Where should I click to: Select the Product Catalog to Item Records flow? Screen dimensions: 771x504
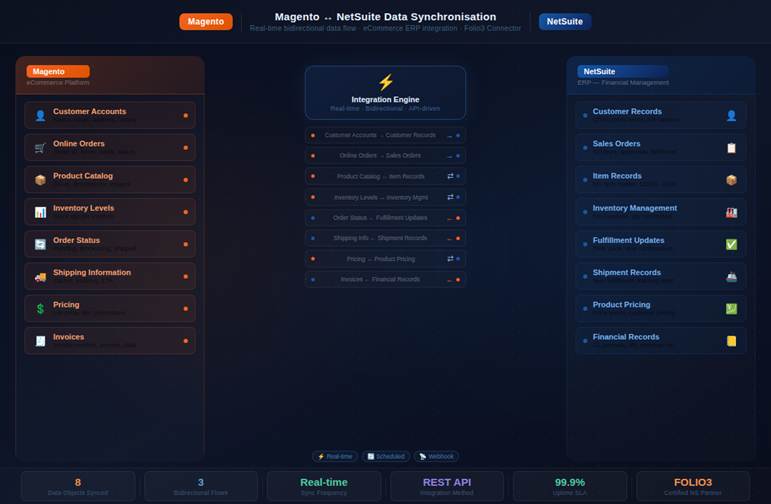[x=386, y=176]
